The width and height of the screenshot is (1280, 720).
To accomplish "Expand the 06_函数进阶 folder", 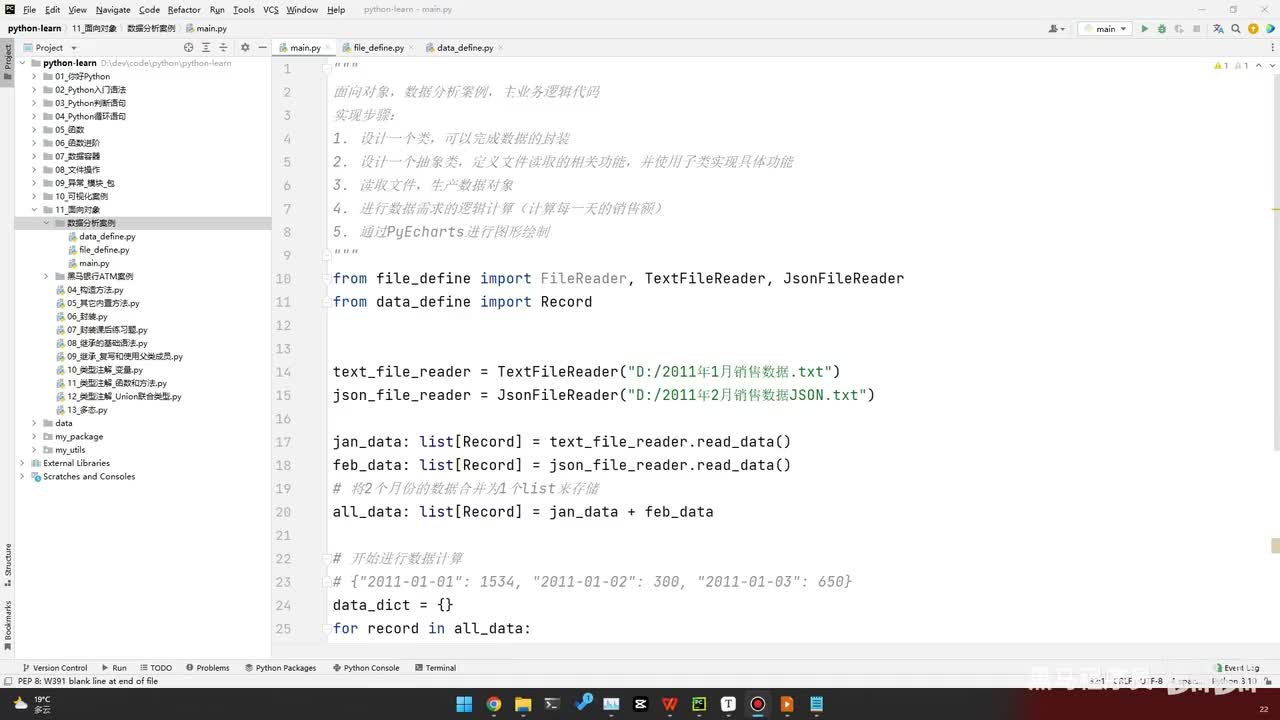I will [34, 143].
